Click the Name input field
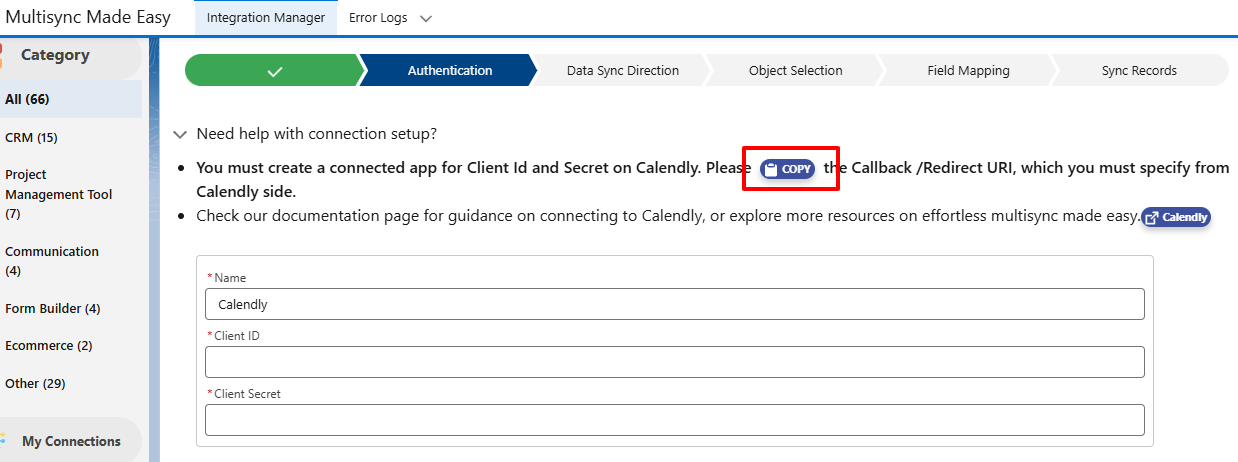The height and width of the screenshot is (462, 1238). [x=674, y=304]
